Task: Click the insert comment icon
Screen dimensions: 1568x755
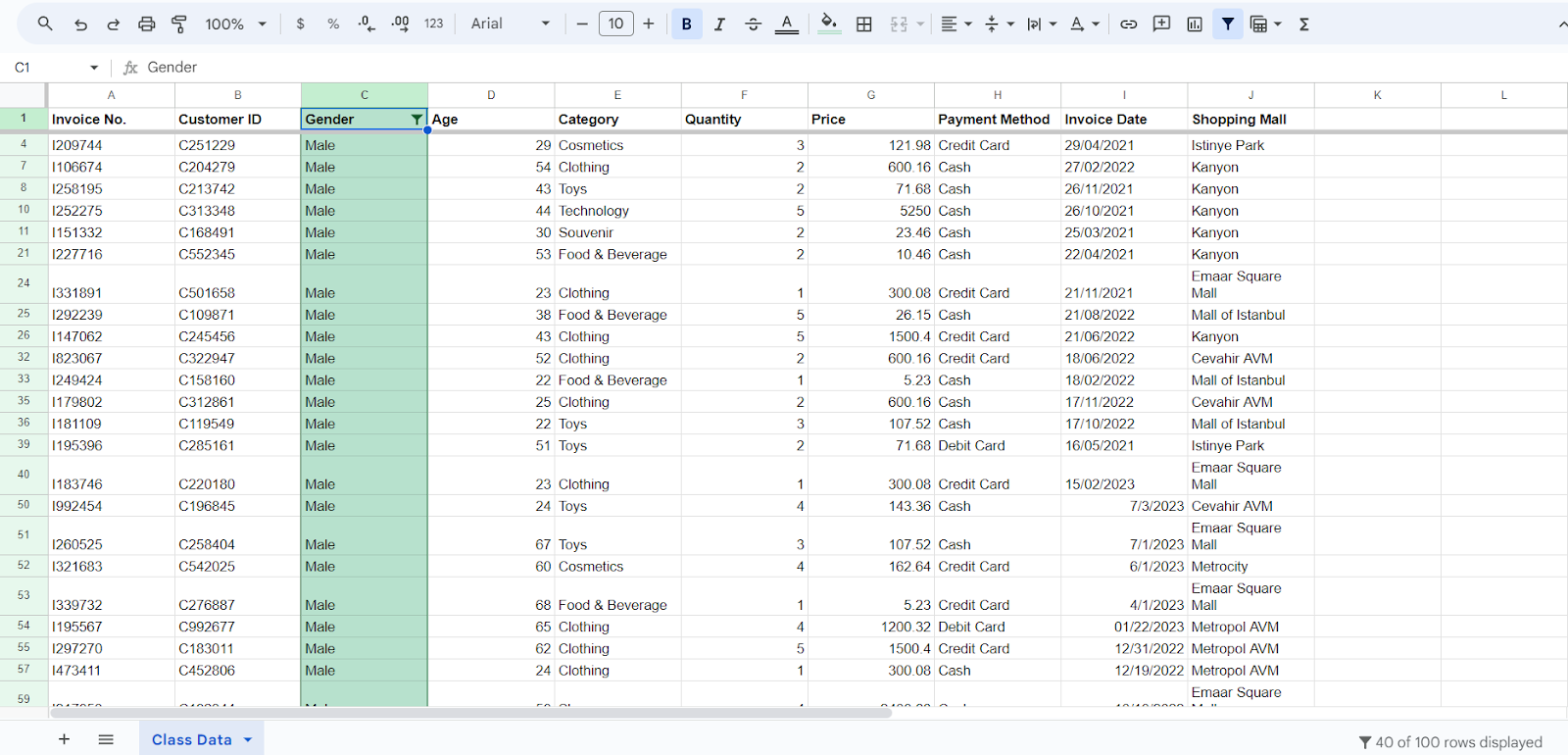Action: 1161,24
